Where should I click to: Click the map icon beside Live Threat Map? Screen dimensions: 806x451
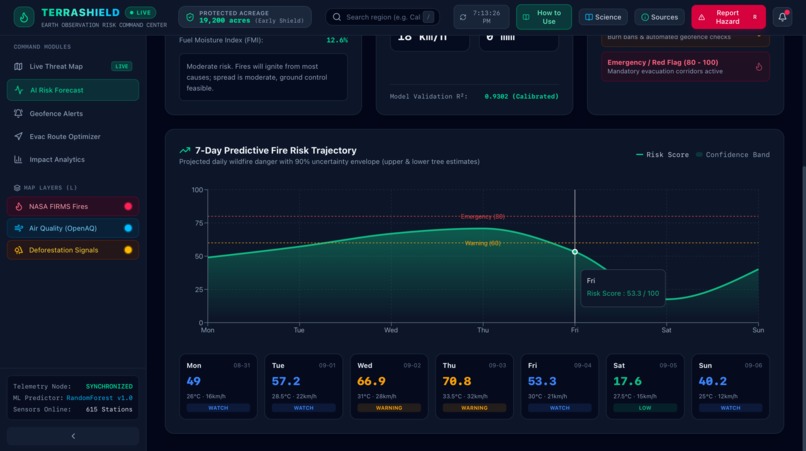(x=19, y=66)
